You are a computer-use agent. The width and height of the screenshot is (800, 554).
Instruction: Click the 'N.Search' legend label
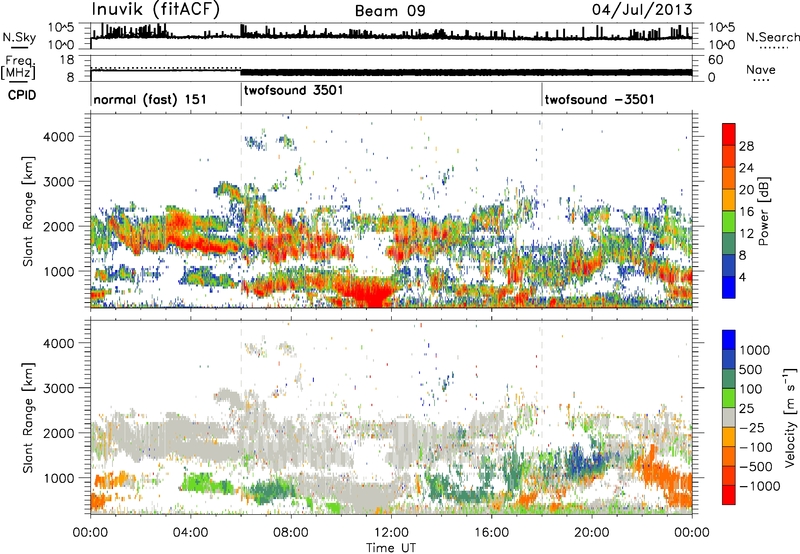point(772,37)
